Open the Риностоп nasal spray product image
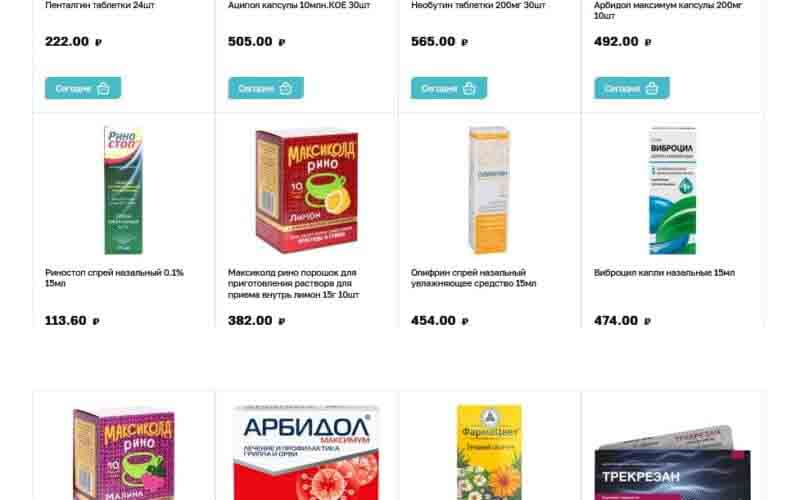This screenshot has width=800, height=500. (123, 190)
